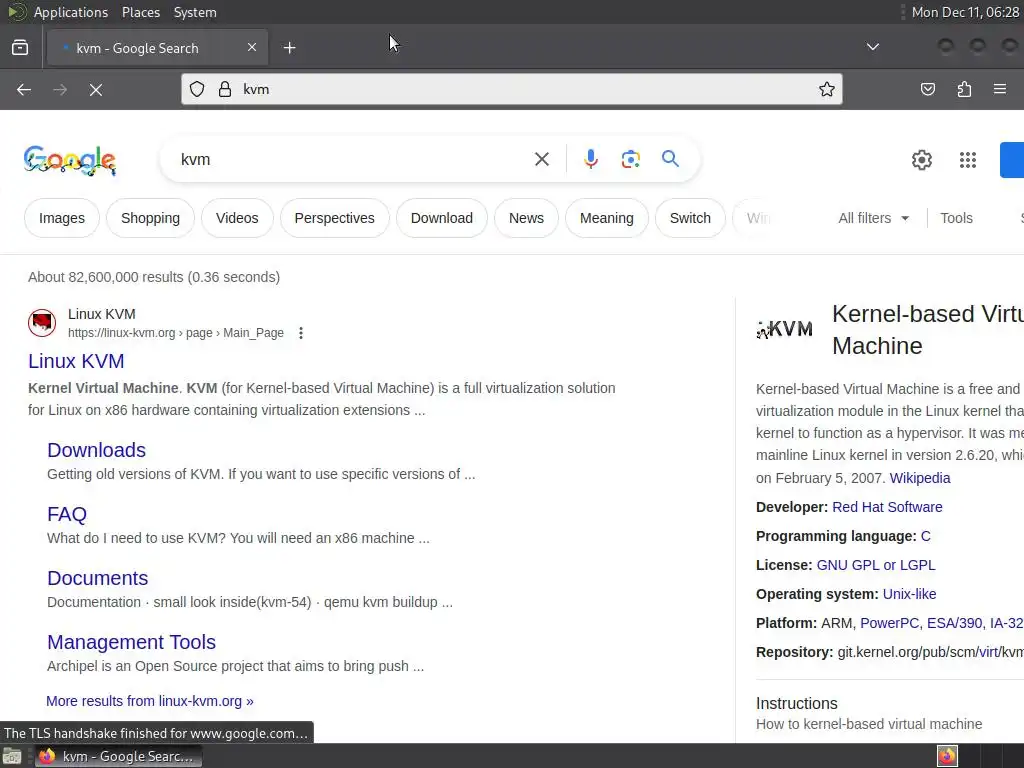Viewport: 1024px width, 768px height.
Task: Open the System menu
Action: click(195, 12)
